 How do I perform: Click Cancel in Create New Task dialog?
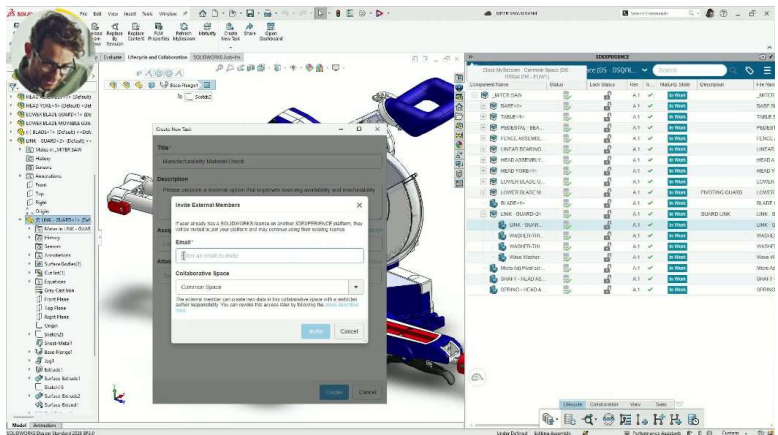(x=367, y=392)
